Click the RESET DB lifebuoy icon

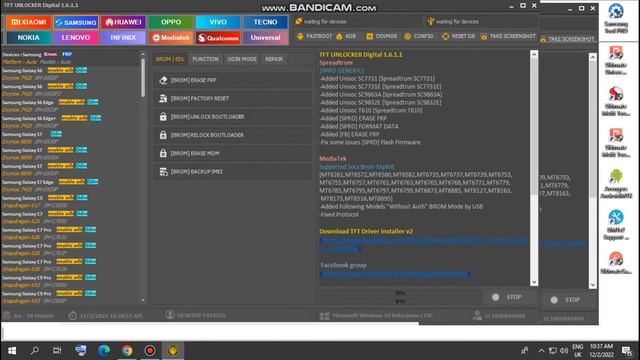(445, 36)
